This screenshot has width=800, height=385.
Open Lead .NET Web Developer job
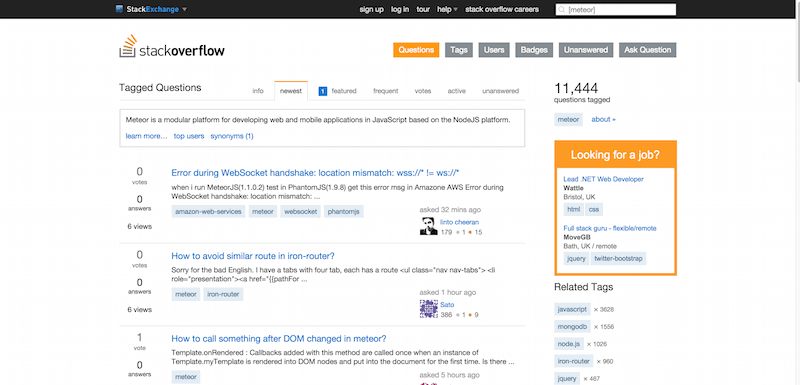pos(603,179)
